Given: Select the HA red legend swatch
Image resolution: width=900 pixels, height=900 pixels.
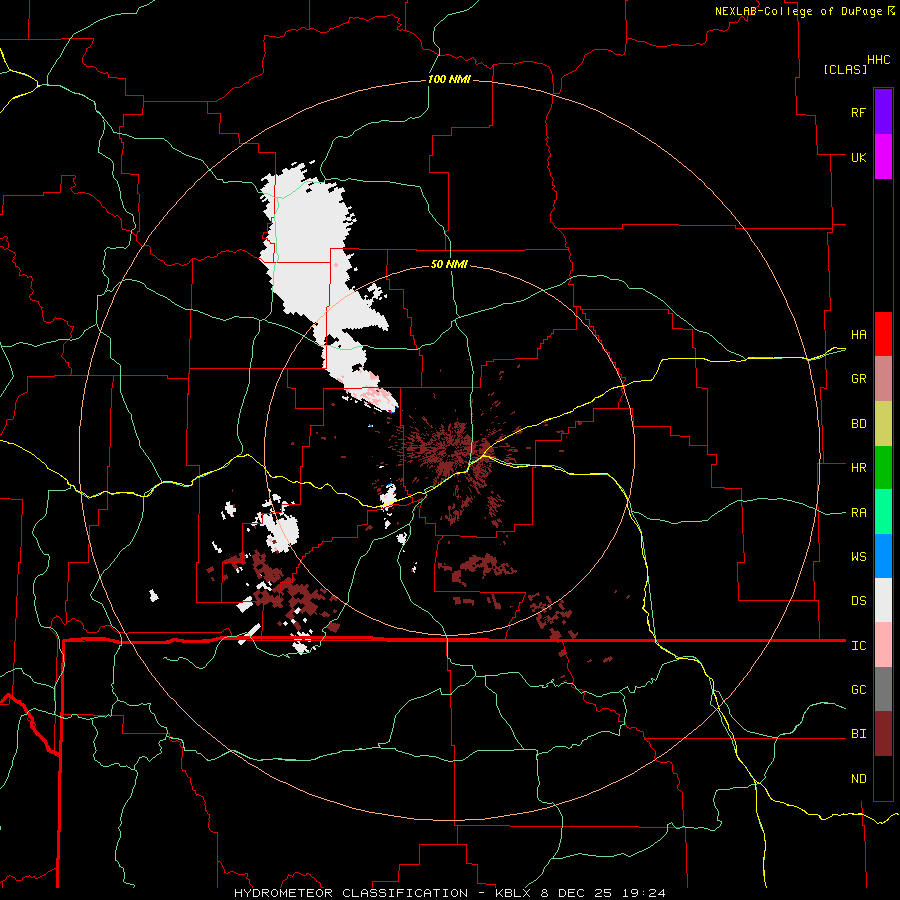Looking at the screenshot, I should (x=883, y=334).
